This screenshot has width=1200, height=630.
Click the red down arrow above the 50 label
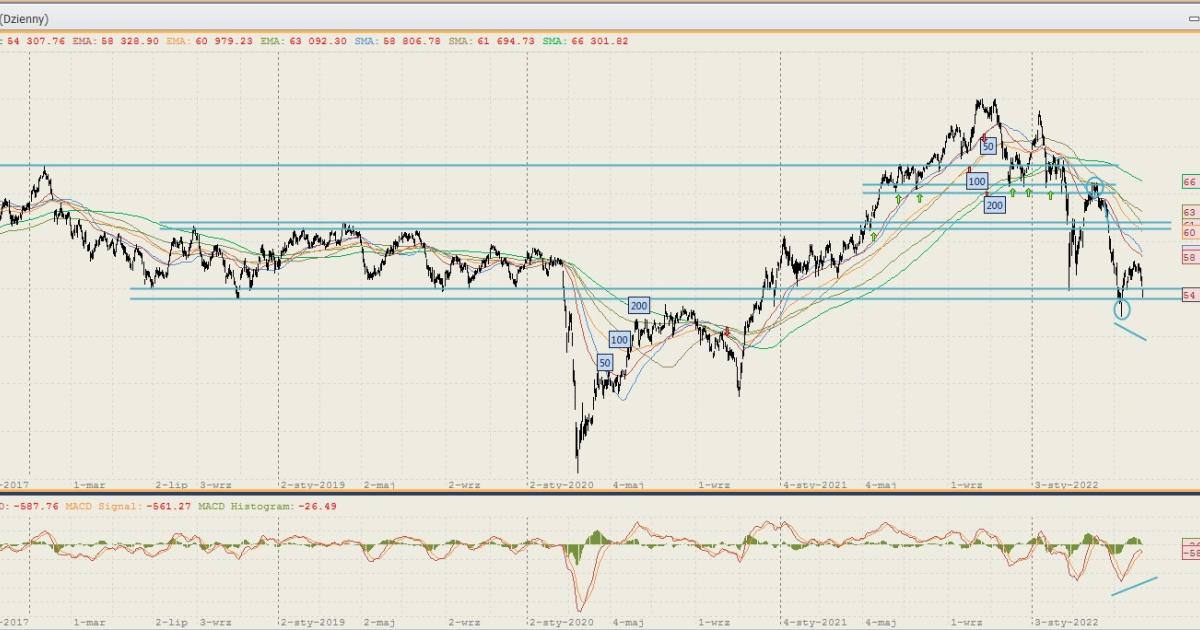pyautogui.click(x=983, y=137)
